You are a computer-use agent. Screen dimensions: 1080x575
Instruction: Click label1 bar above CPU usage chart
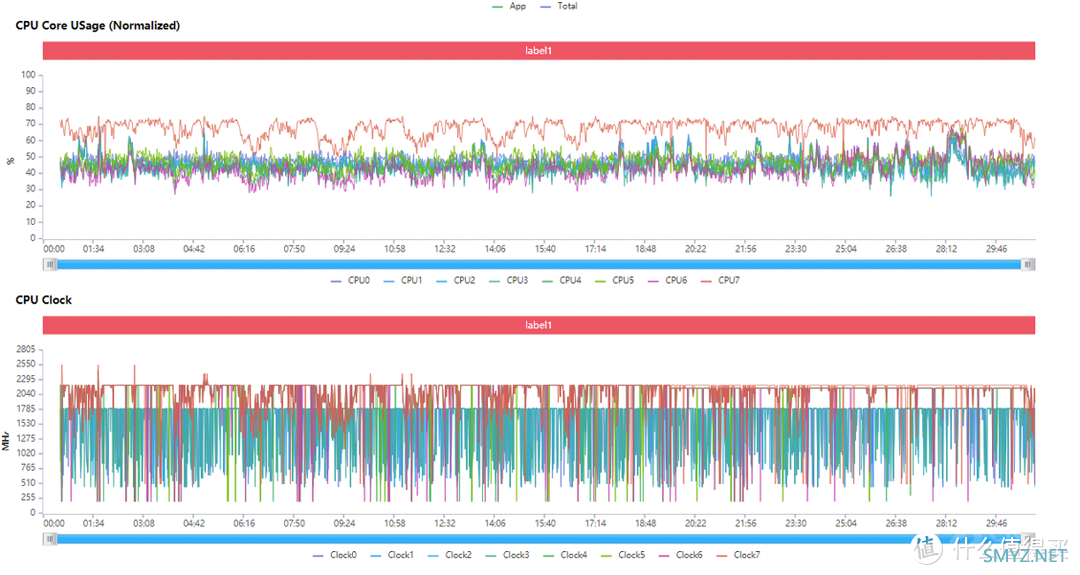tap(539, 50)
